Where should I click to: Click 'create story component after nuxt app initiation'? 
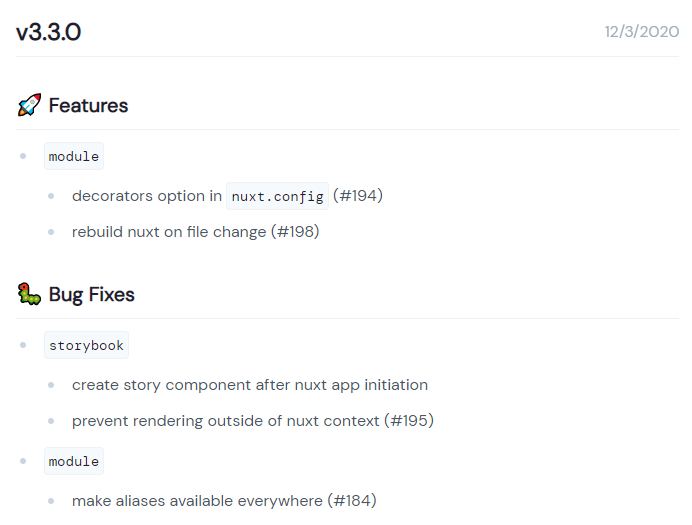point(250,385)
